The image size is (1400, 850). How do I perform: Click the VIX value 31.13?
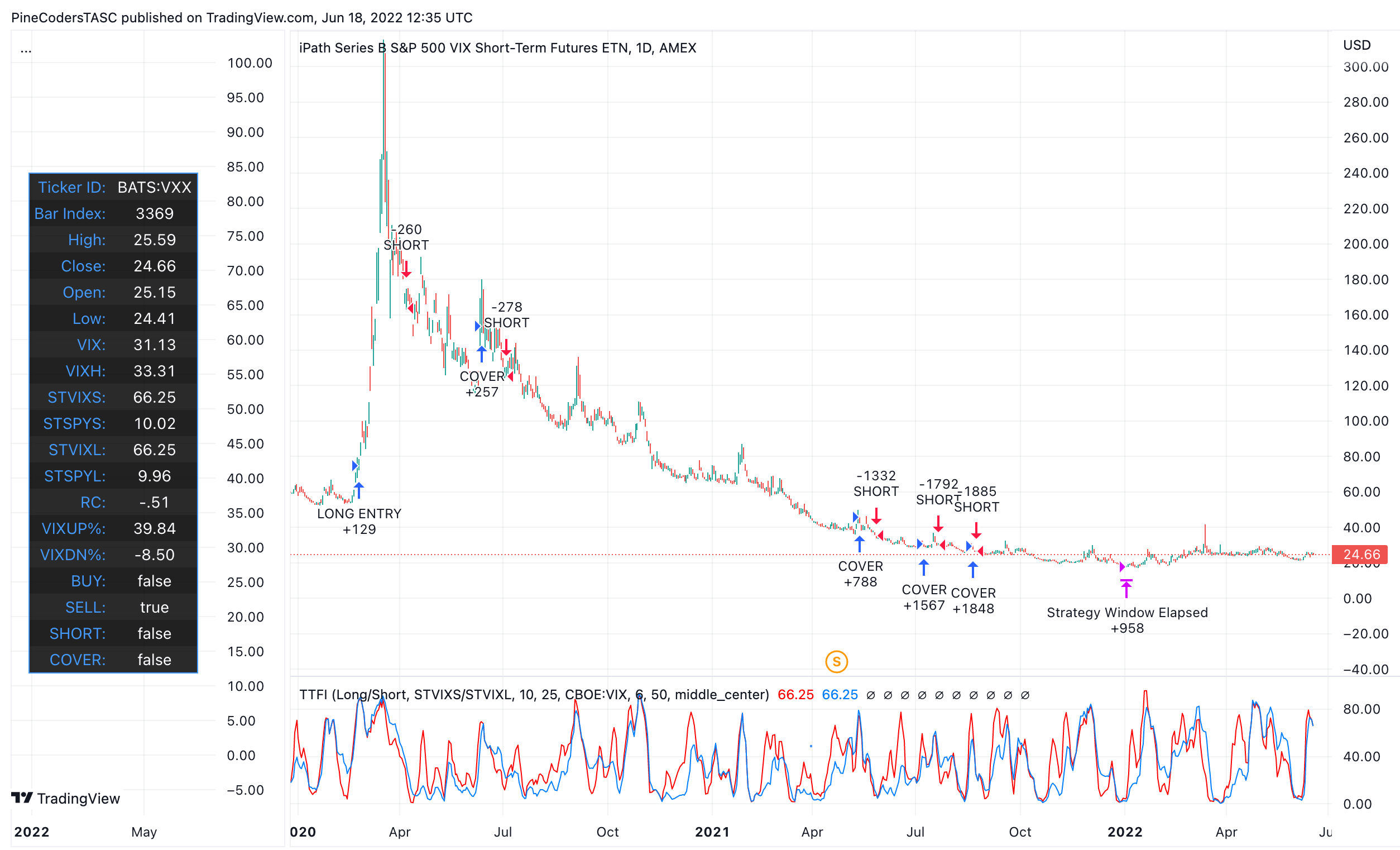[154, 345]
